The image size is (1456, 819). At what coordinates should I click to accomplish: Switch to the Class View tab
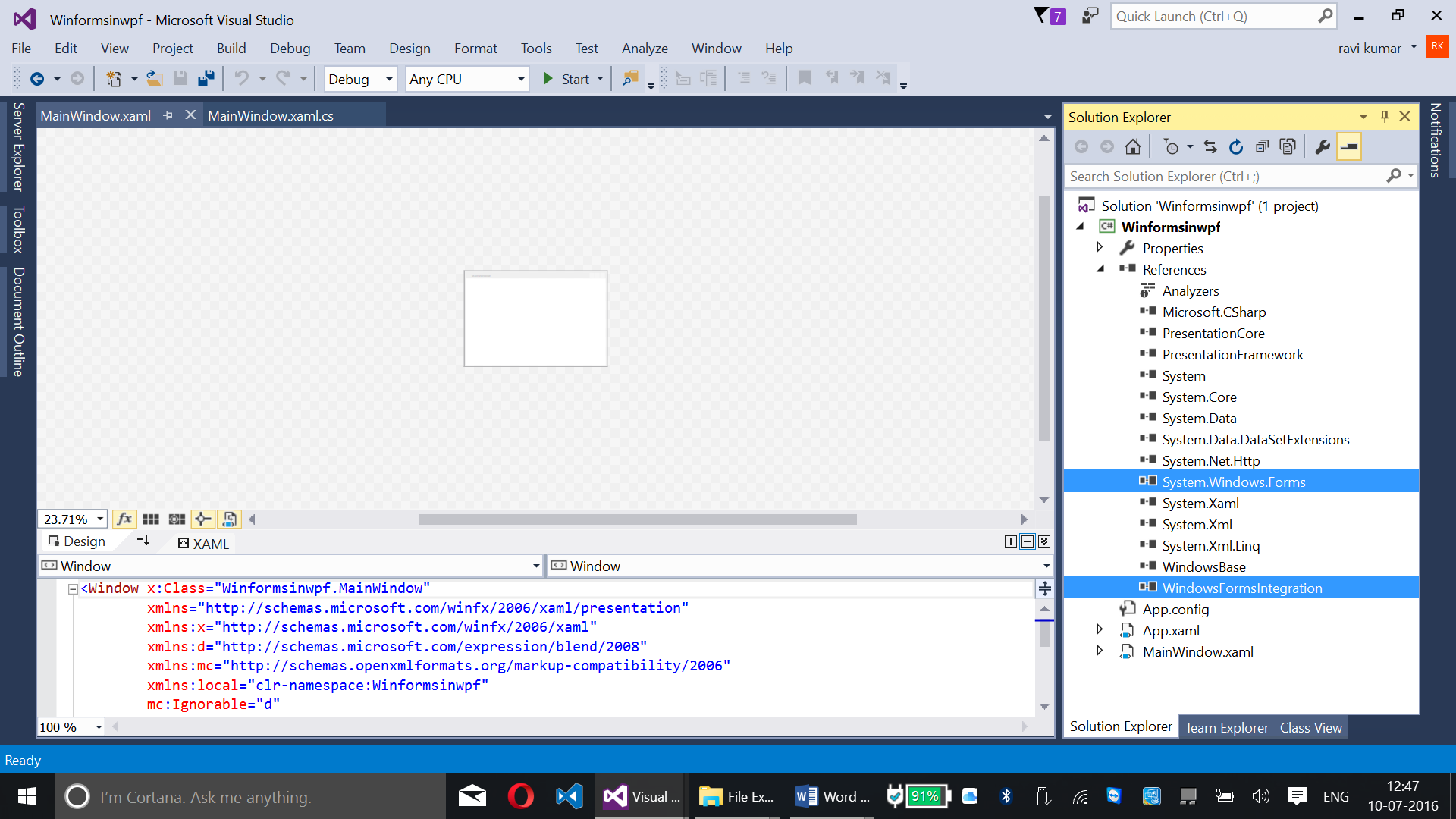pos(1310,728)
